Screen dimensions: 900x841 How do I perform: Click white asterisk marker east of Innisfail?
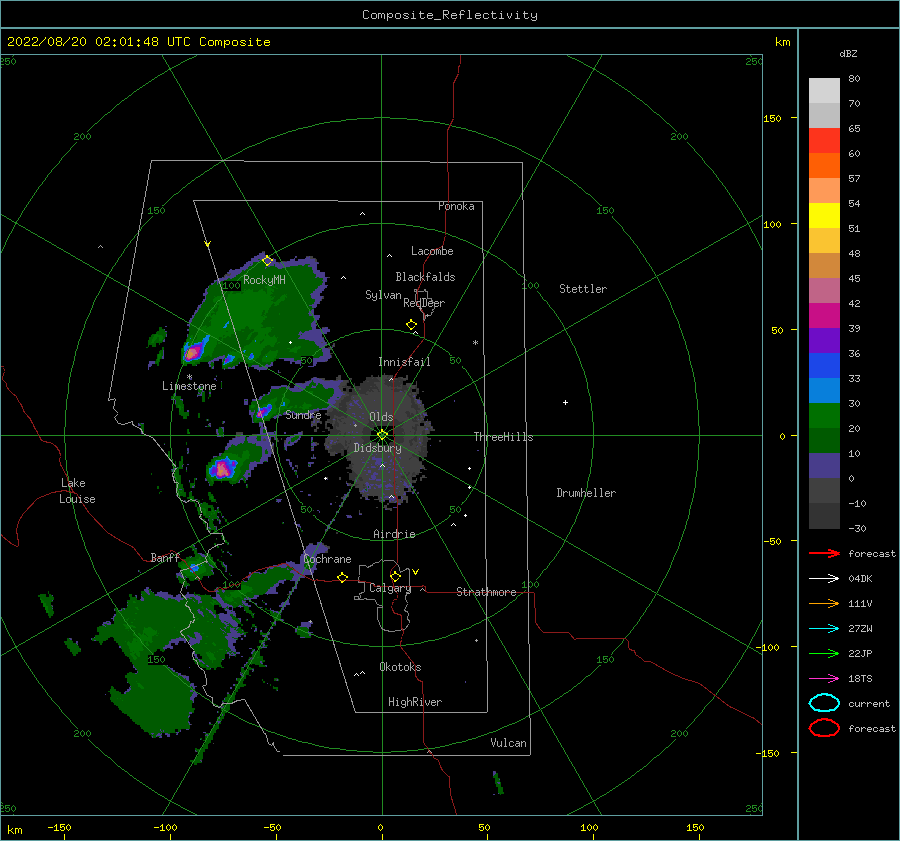click(x=475, y=343)
